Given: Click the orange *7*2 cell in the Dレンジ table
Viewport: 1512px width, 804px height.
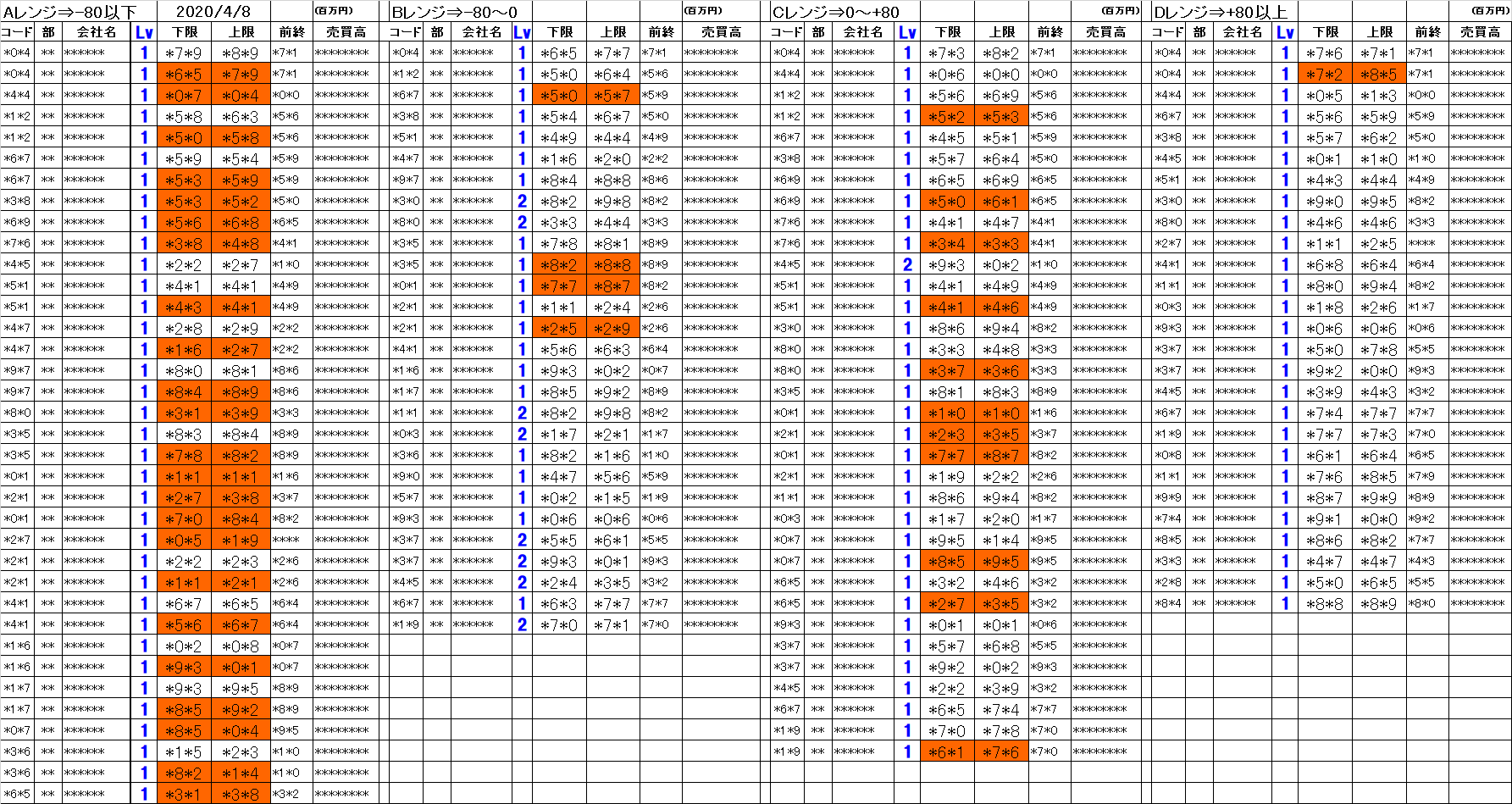Looking at the screenshot, I should click(x=1325, y=74).
